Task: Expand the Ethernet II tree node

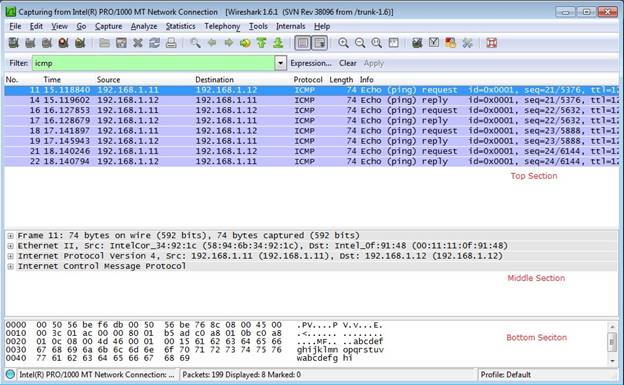Action: click(11, 246)
